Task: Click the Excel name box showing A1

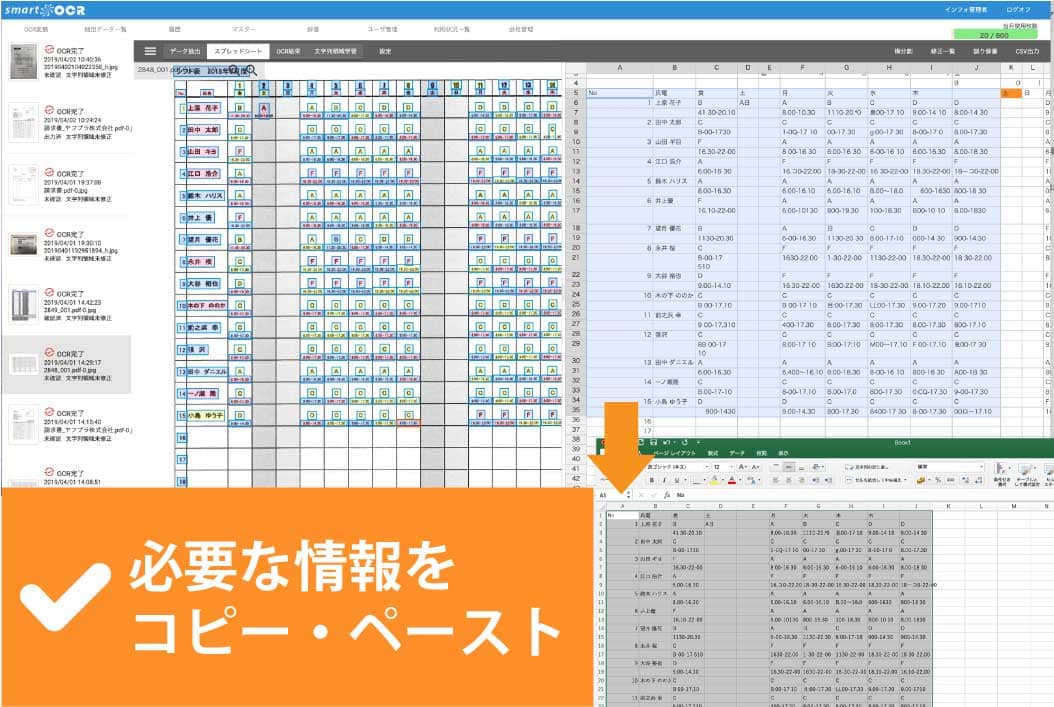Action: (x=614, y=495)
